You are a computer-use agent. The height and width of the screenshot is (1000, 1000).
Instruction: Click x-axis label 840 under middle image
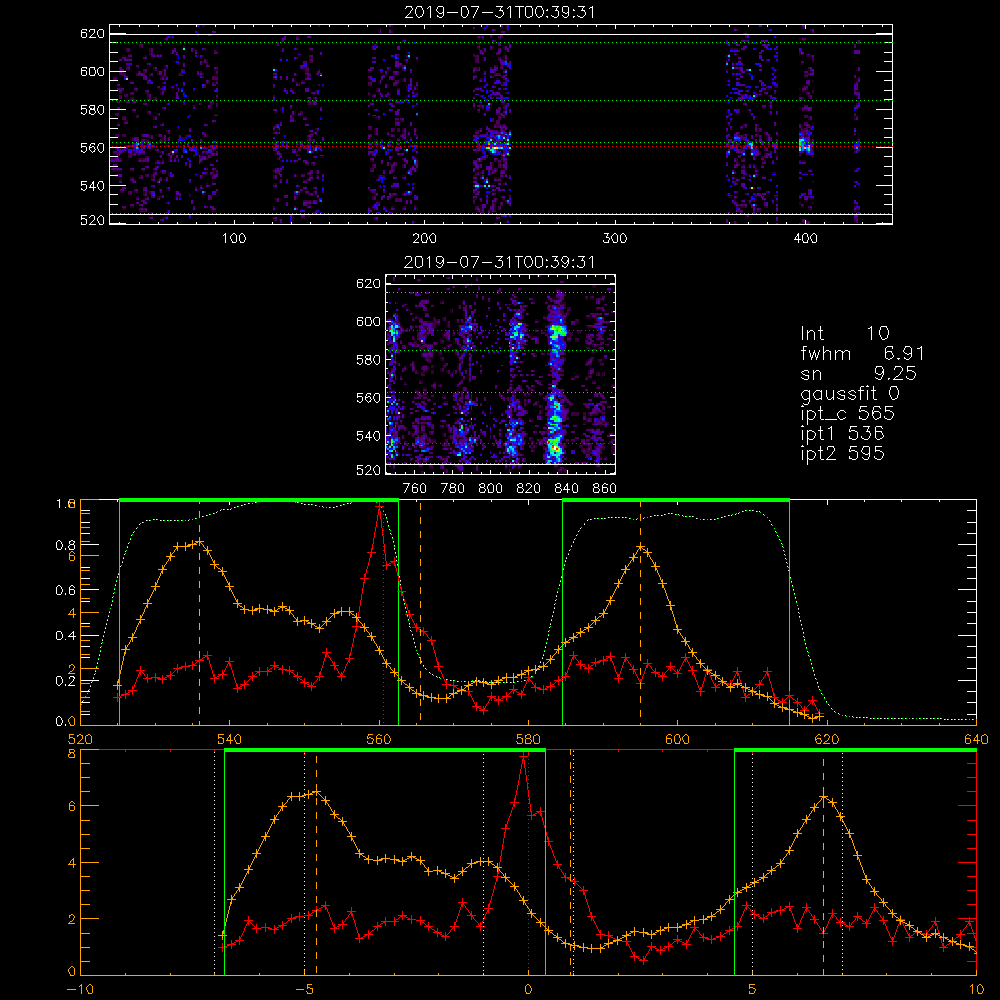566,489
